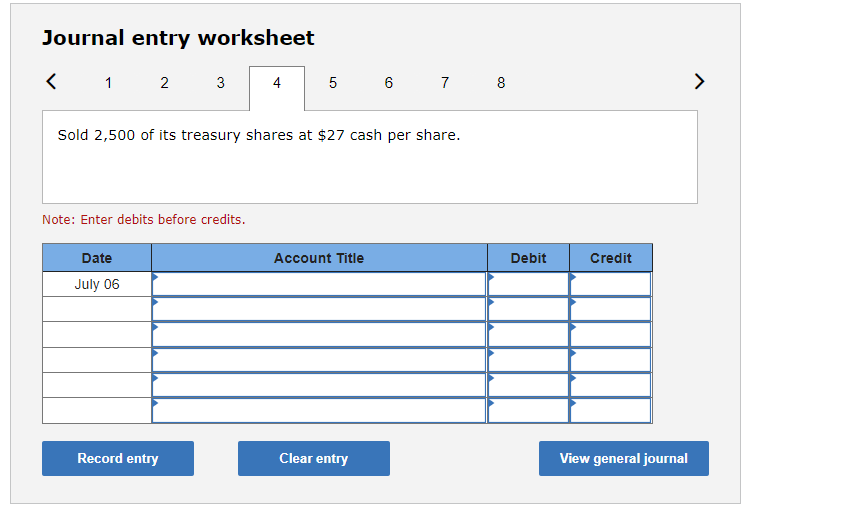Screen dimensions: 848x513
Task: Open Account Title dropdown in second row
Action: pos(319,309)
